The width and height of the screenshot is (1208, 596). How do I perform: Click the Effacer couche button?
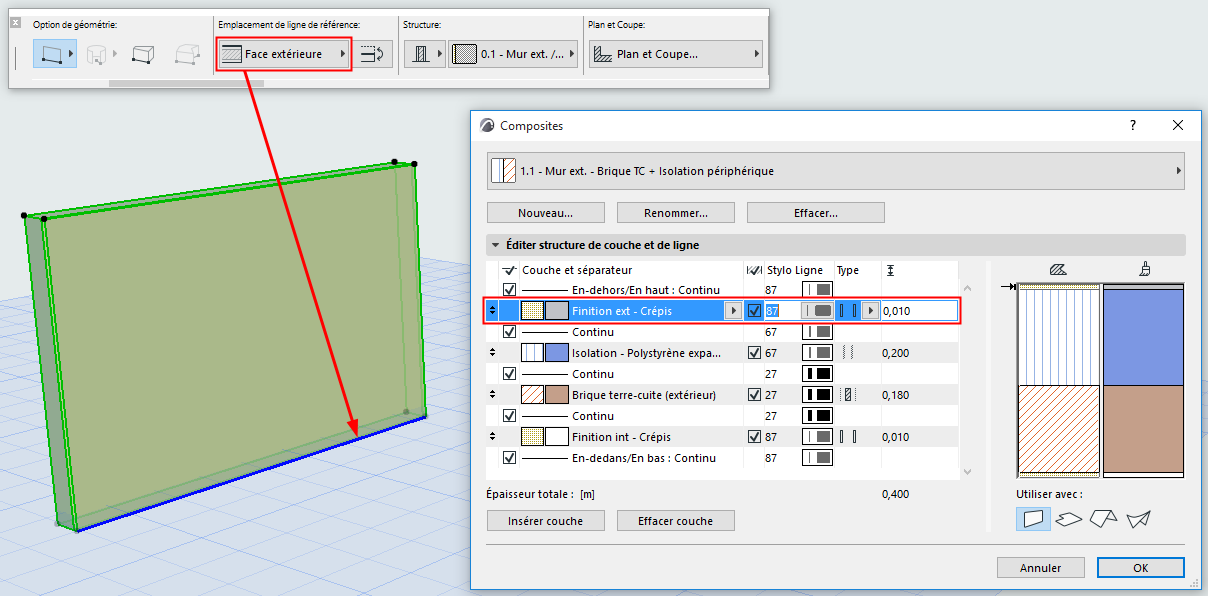tap(676, 521)
